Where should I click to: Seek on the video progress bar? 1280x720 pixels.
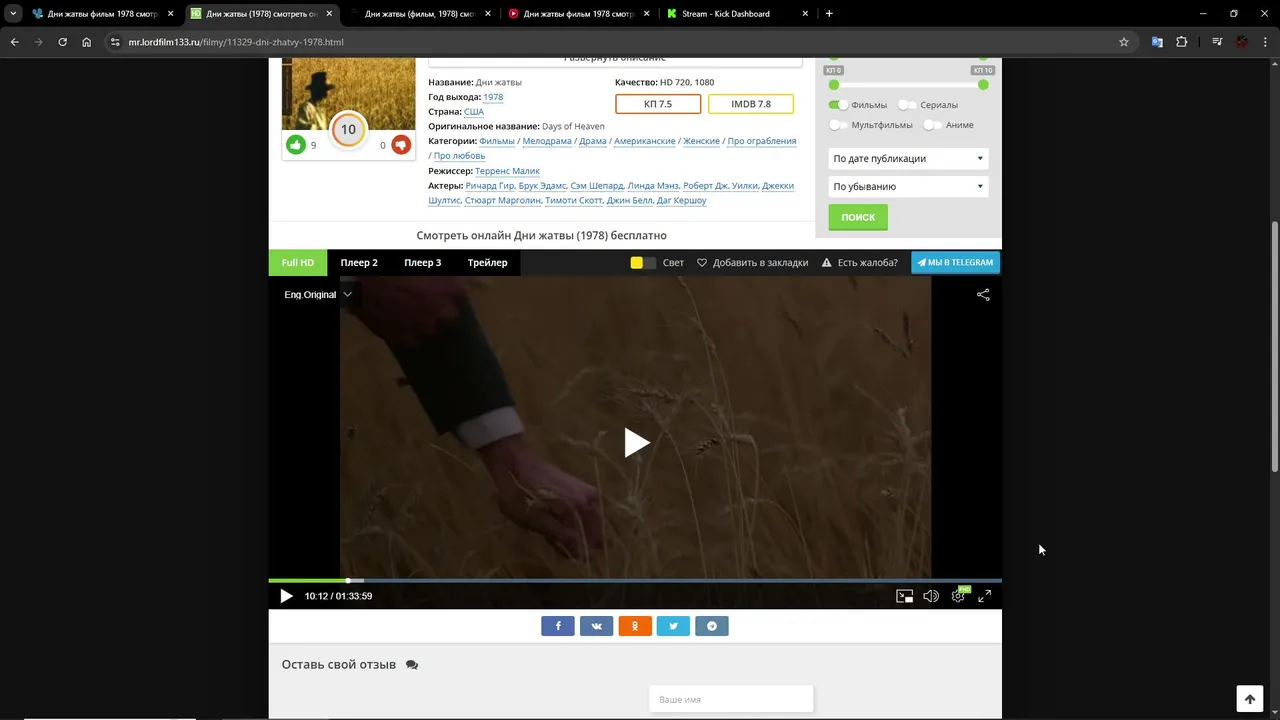635,580
